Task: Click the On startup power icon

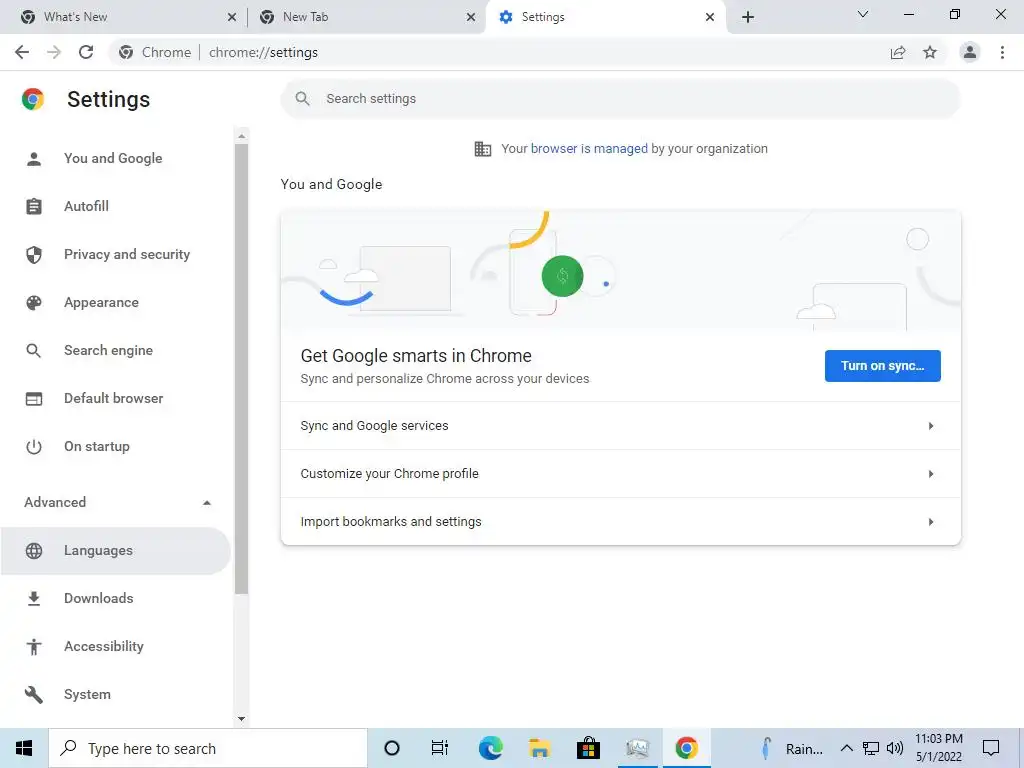Action: [34, 447]
